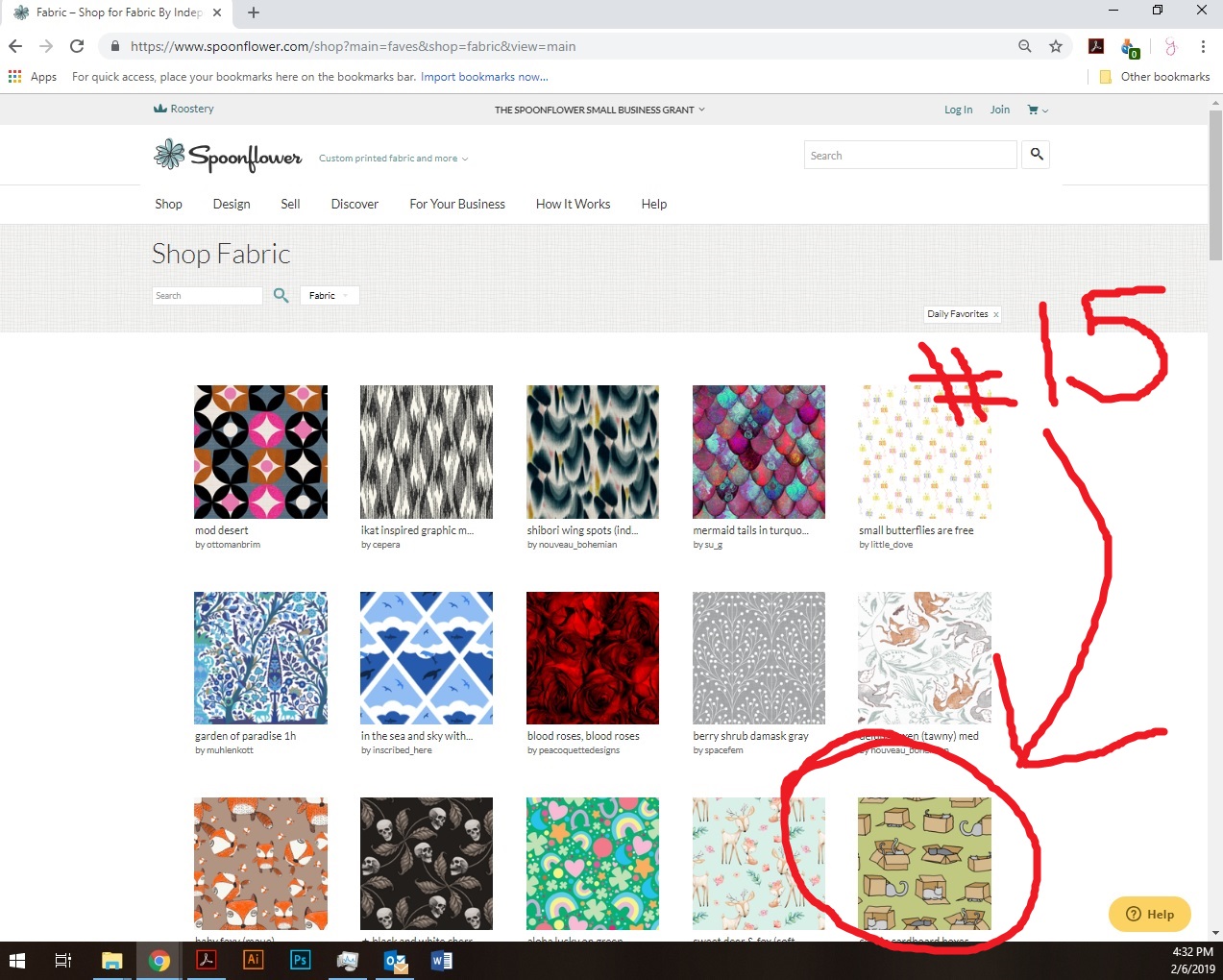Click the address bar URL
This screenshot has width=1223, height=980.
(x=353, y=46)
